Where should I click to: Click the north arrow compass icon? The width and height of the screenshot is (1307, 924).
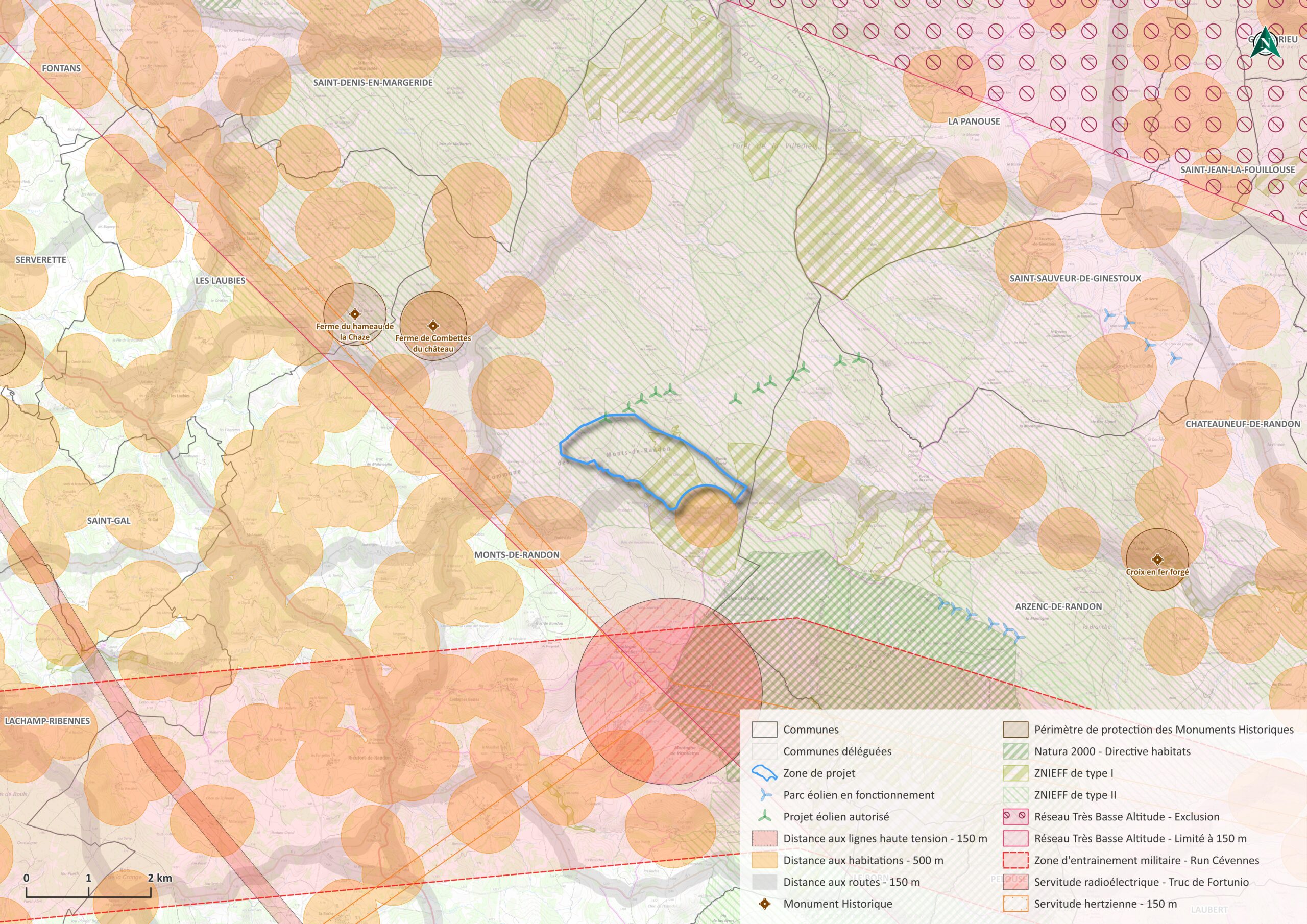coord(1265,43)
